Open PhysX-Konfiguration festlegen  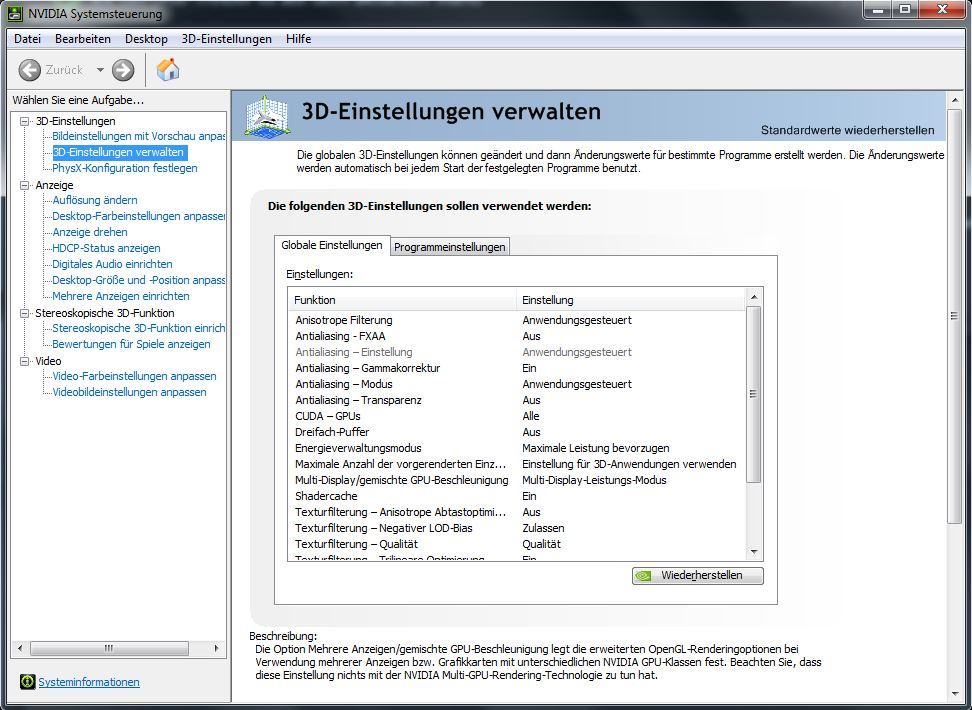coord(125,168)
